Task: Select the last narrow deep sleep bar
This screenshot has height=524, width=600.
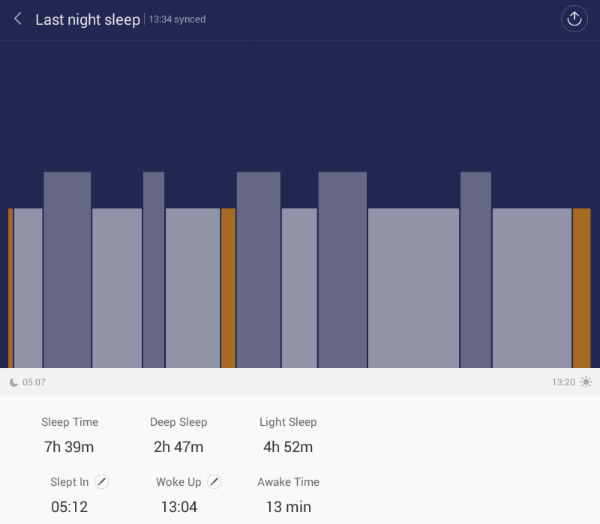Action: tap(475, 270)
